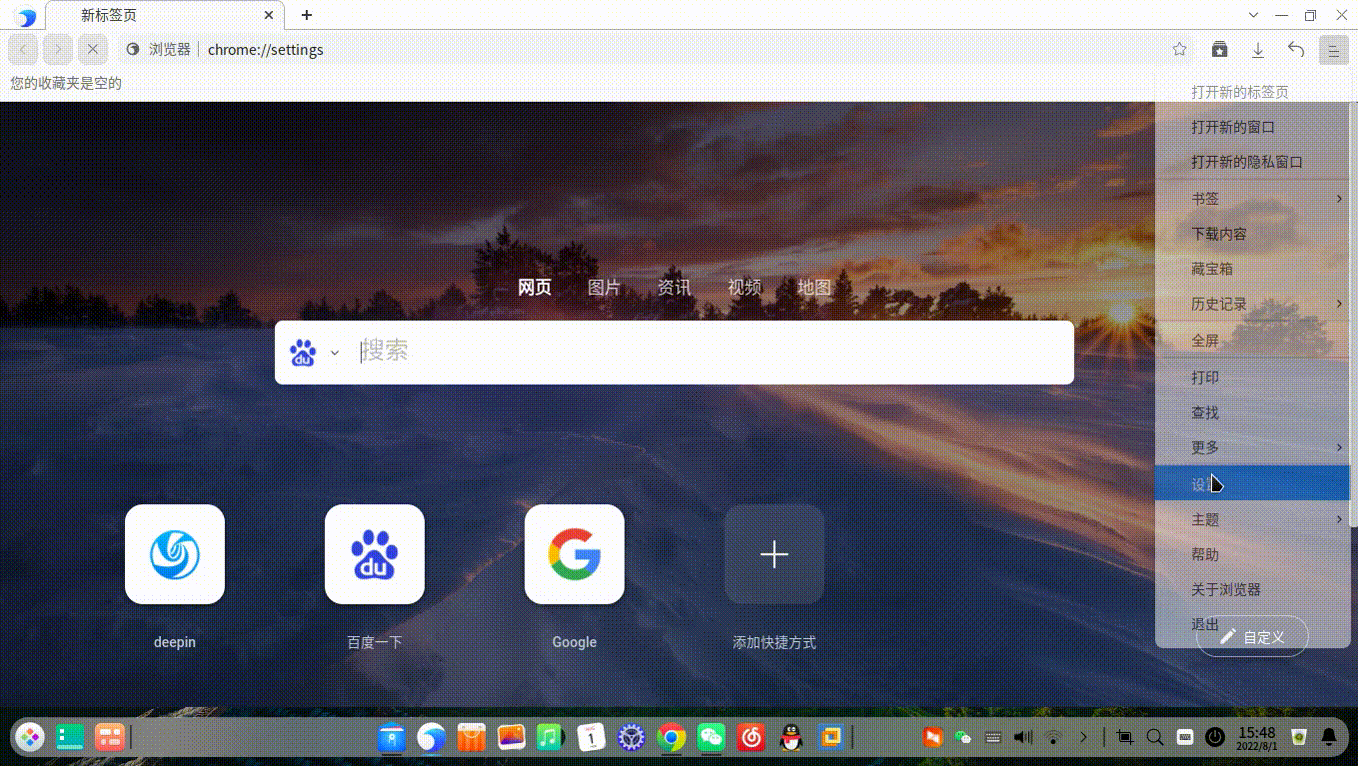Click the 添加快捷方式 add shortcut tile
The width and height of the screenshot is (1358, 766).
tap(773, 555)
